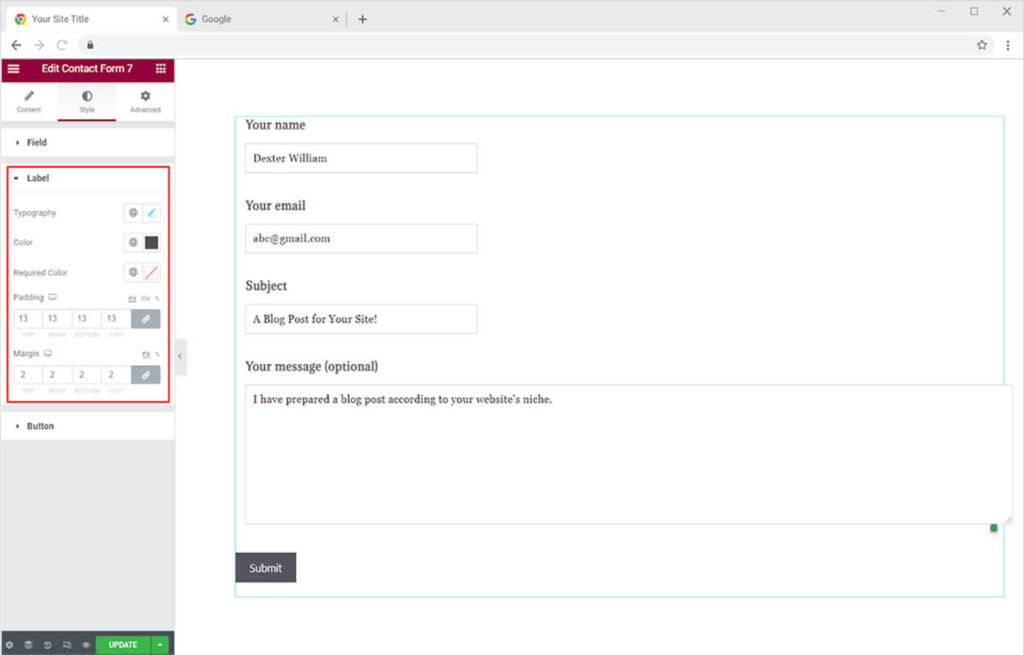This screenshot has width=1024, height=655.
Task: Open the Elementor hamburger menu
Action: point(13,69)
